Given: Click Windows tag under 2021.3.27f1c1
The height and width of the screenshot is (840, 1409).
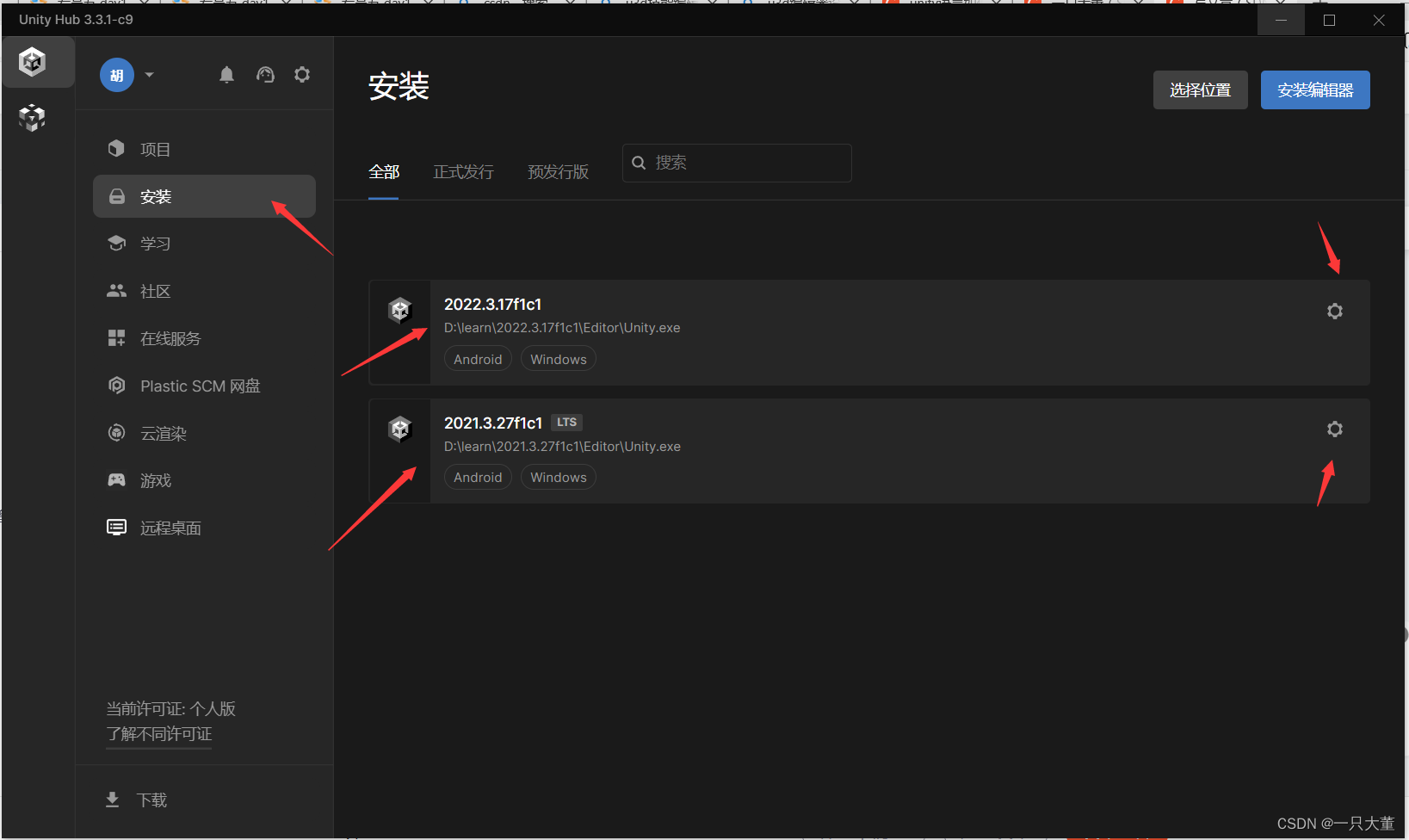Looking at the screenshot, I should [x=559, y=477].
